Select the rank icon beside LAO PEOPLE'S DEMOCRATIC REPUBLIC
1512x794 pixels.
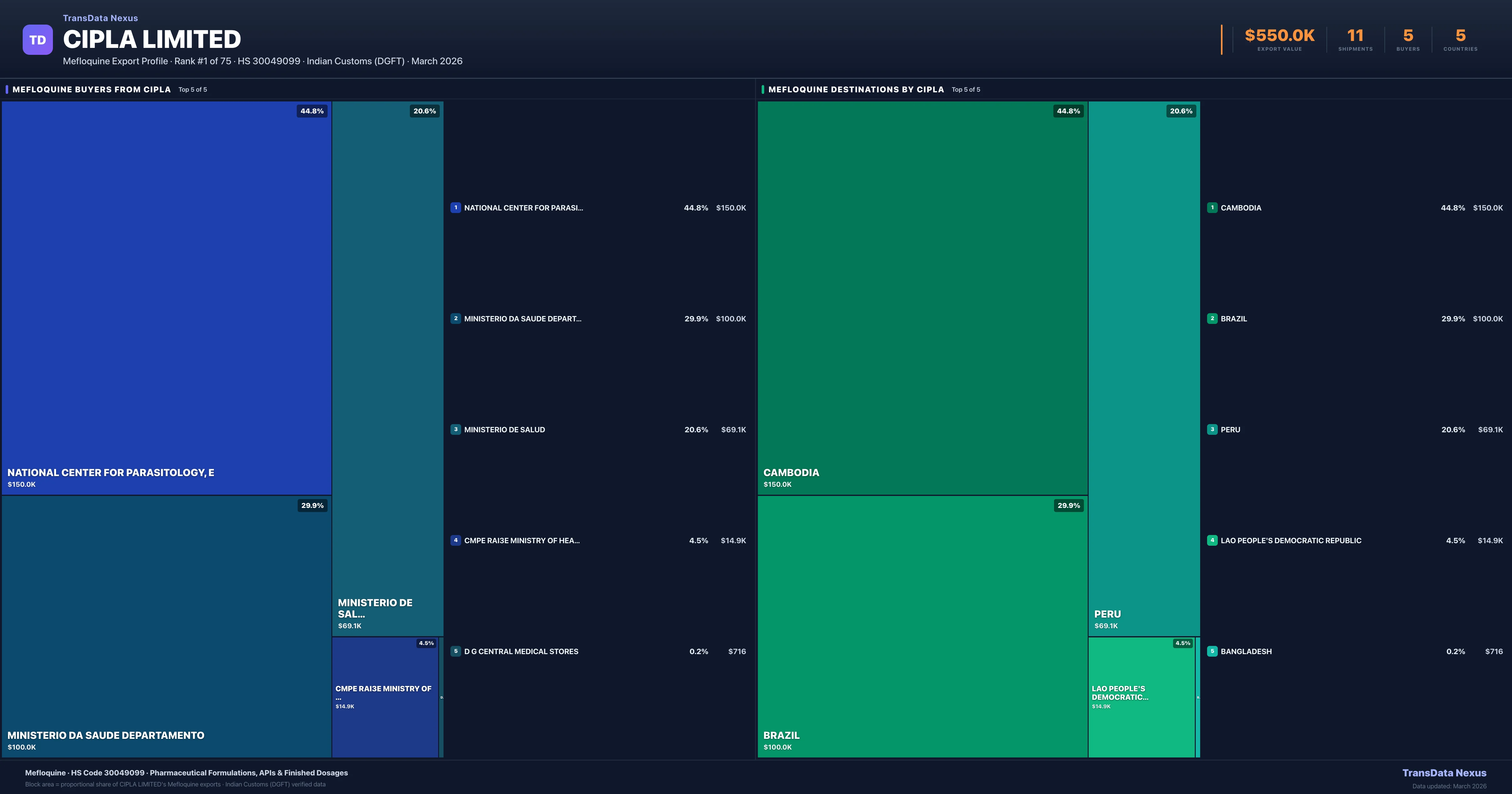[1212, 540]
